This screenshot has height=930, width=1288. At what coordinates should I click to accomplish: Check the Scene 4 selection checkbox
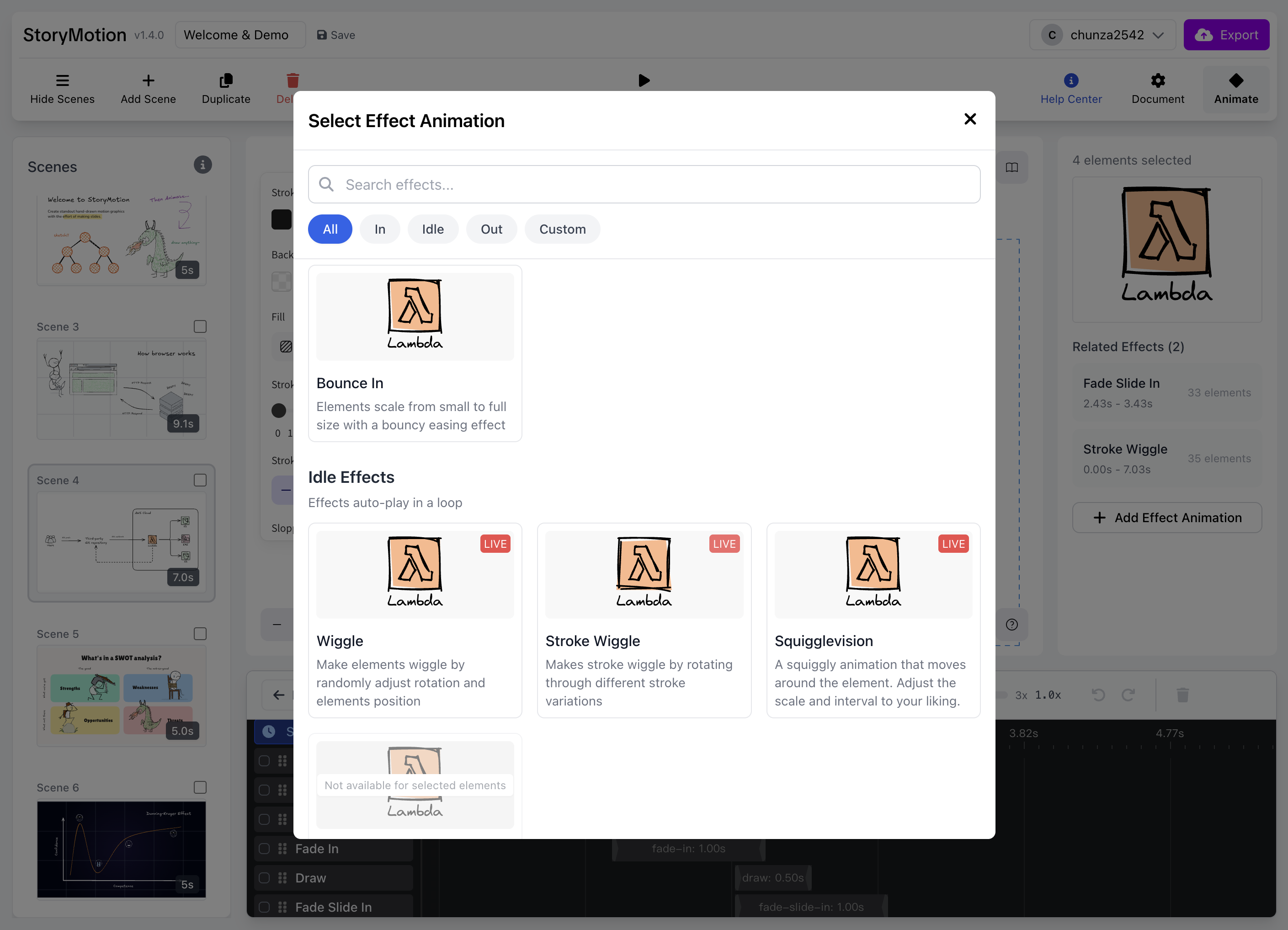200,480
